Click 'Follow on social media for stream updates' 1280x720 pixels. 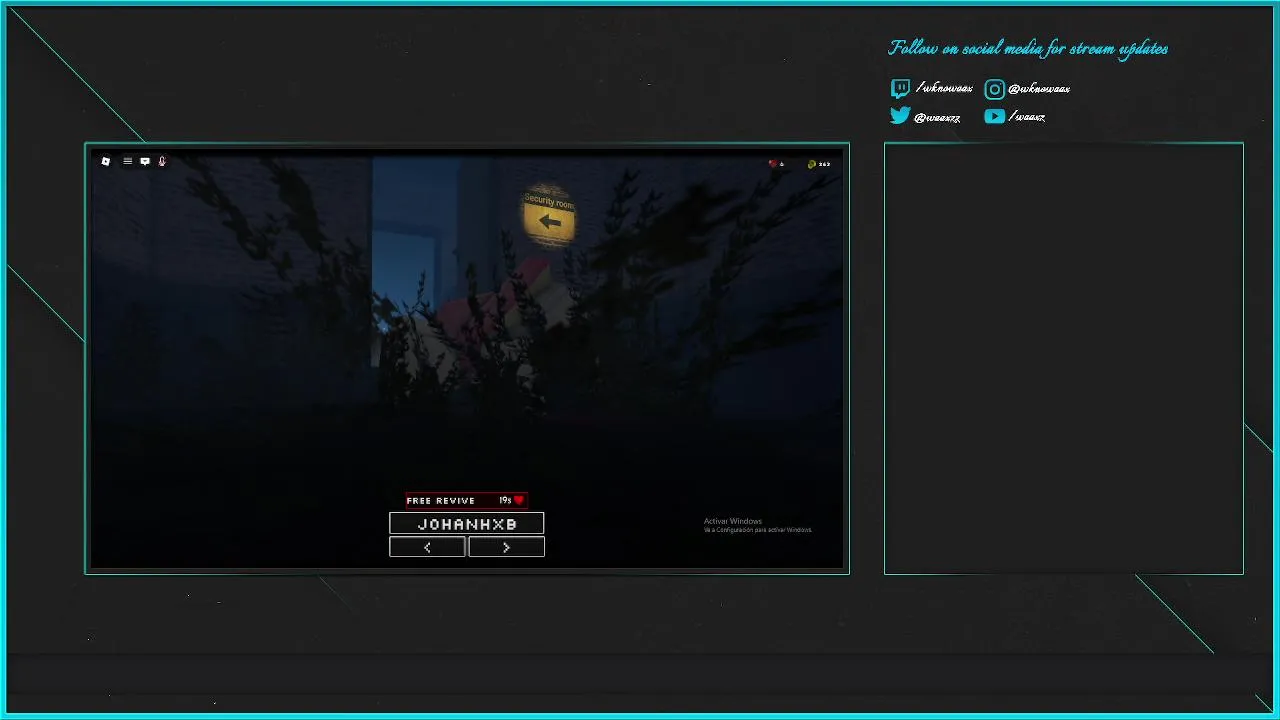coord(1028,48)
